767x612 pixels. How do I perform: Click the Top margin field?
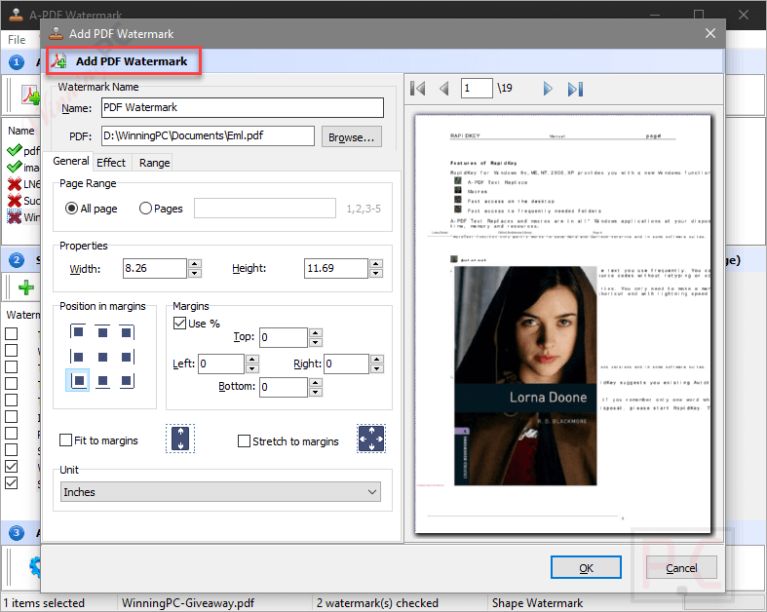(x=283, y=337)
